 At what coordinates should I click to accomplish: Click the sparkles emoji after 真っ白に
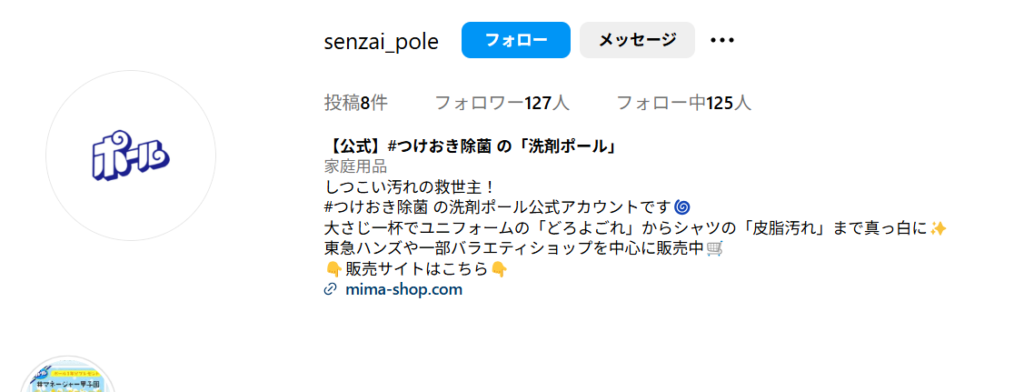pyautogui.click(x=938, y=228)
